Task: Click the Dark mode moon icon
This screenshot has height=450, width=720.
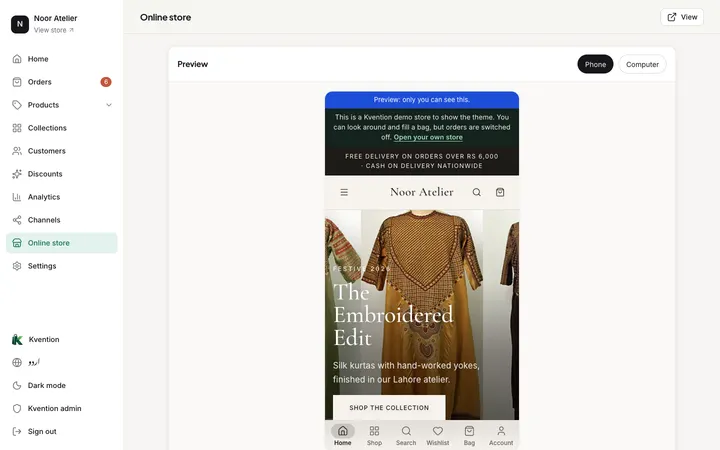Action: [17, 385]
